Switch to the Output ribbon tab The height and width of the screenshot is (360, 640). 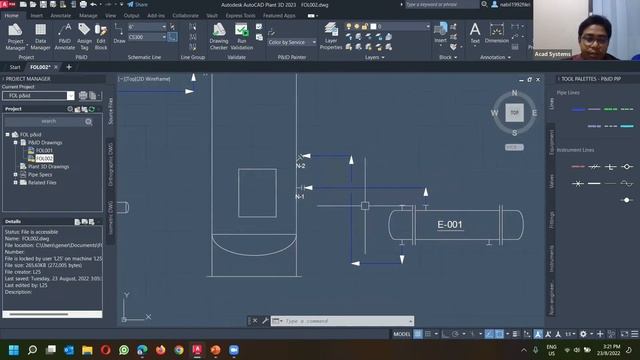click(x=131, y=16)
